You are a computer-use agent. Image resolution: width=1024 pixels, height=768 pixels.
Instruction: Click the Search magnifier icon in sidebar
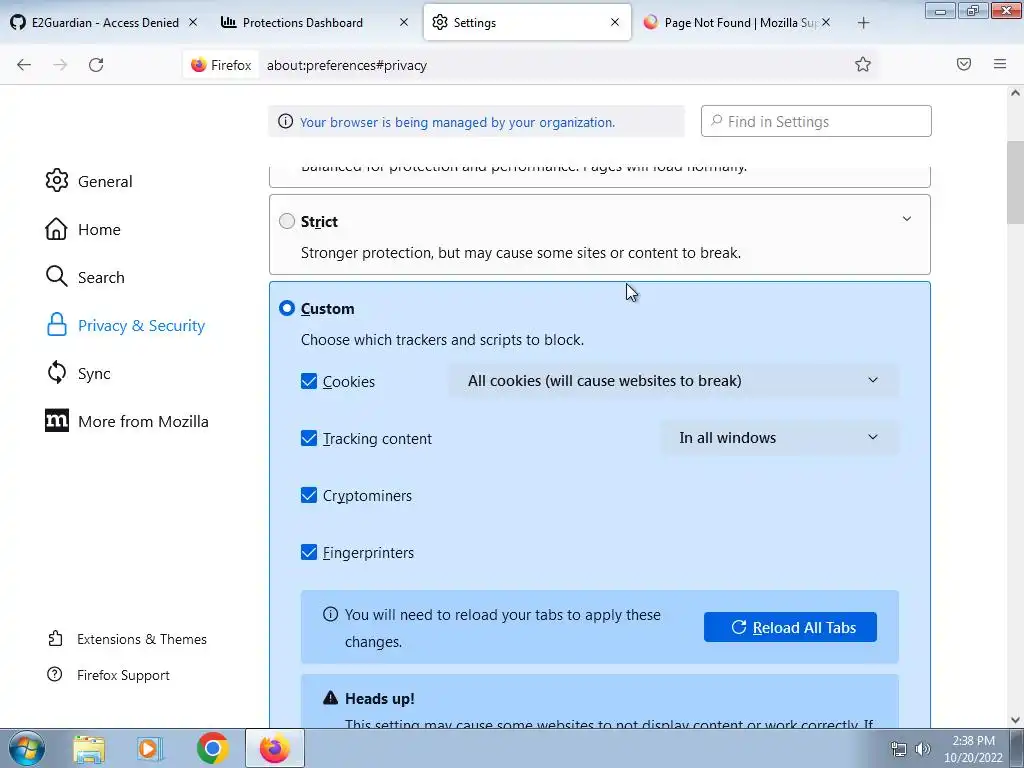(x=56, y=277)
